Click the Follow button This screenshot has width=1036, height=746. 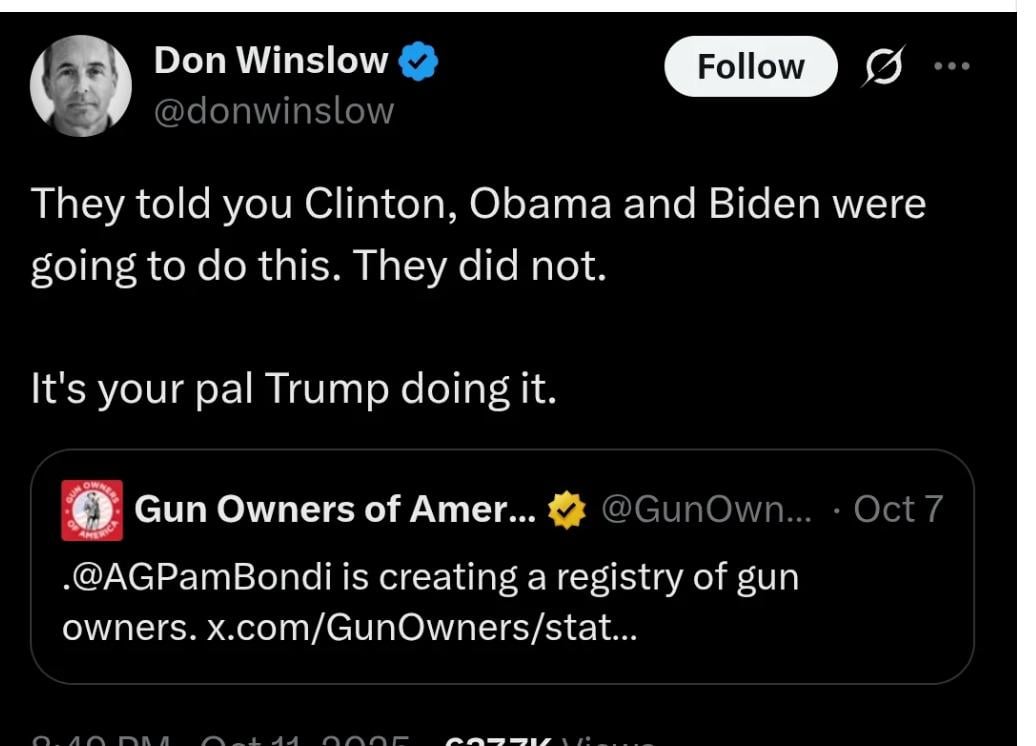point(750,67)
